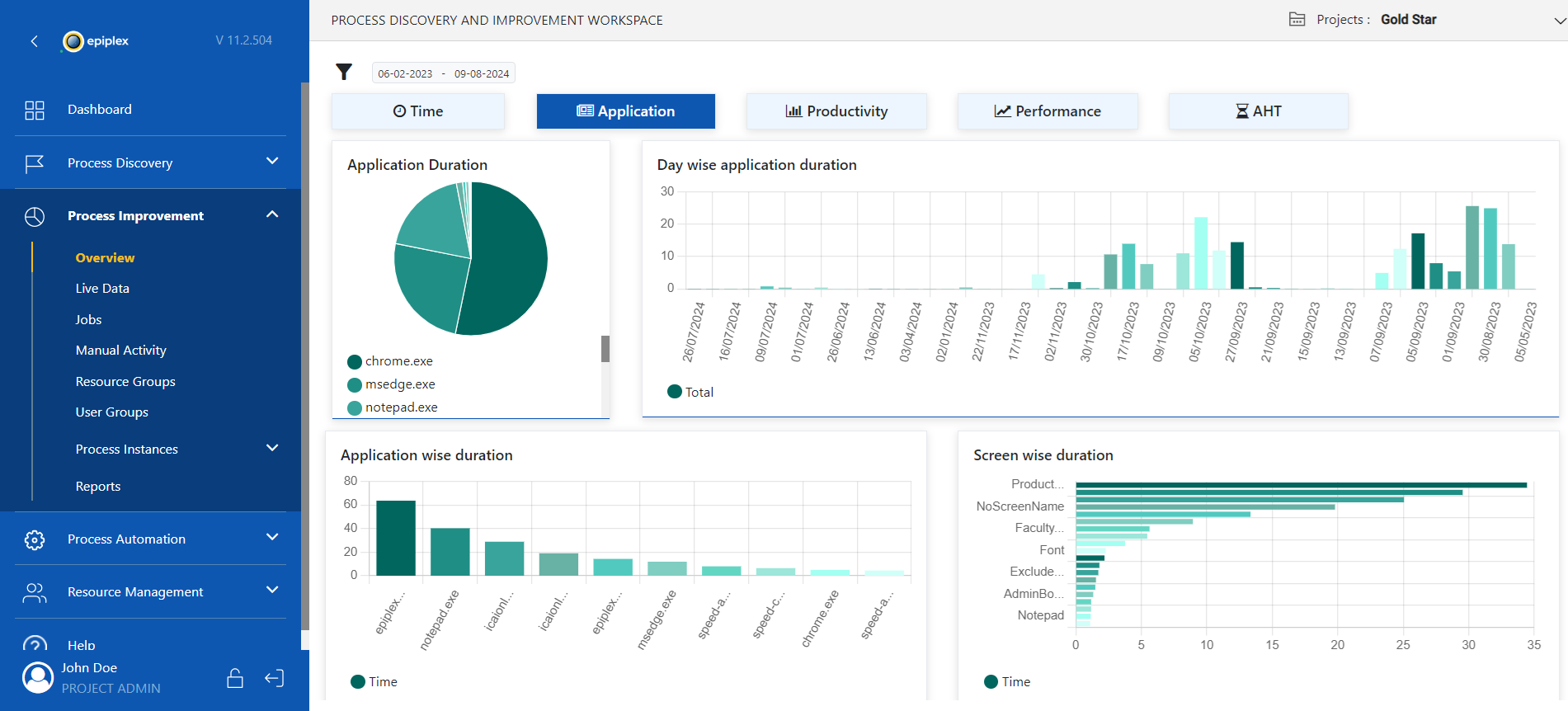
Task: Click the Process Automation gear icon
Action: tap(35, 539)
